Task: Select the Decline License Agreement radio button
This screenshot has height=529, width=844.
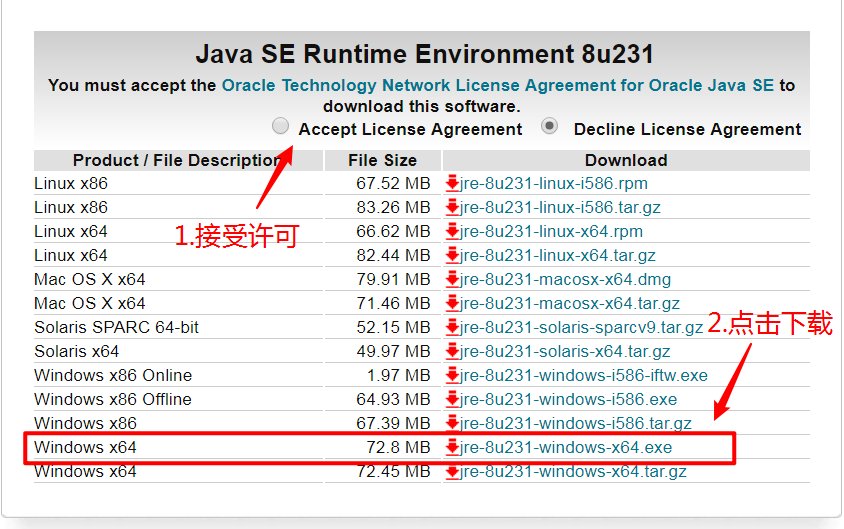Action: (549, 127)
